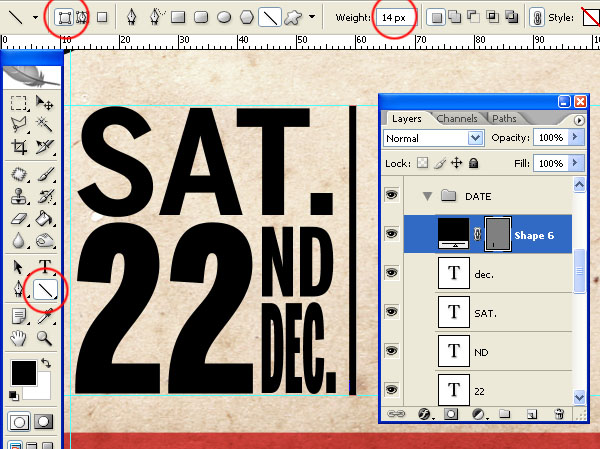
Task: Click Intersect Shape Areas button
Action: pos(492,17)
